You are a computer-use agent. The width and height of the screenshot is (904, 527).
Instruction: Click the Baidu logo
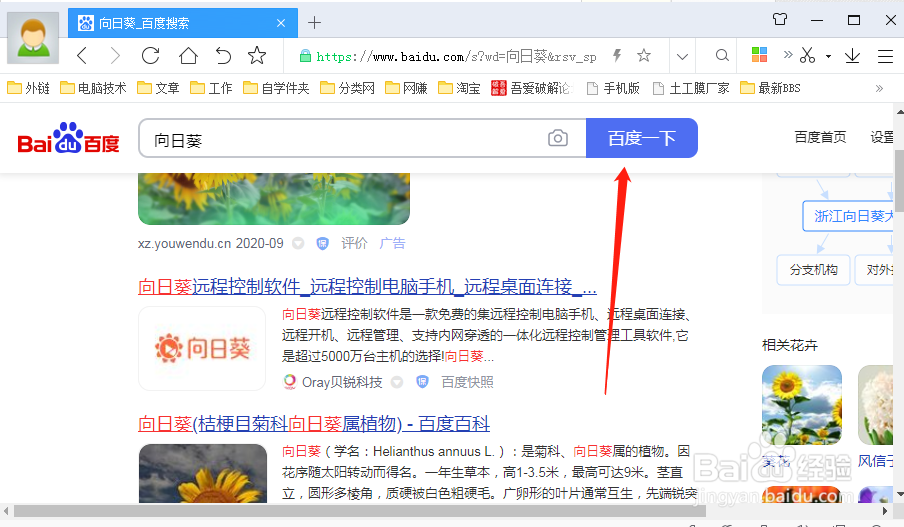pyautogui.click(x=69, y=138)
